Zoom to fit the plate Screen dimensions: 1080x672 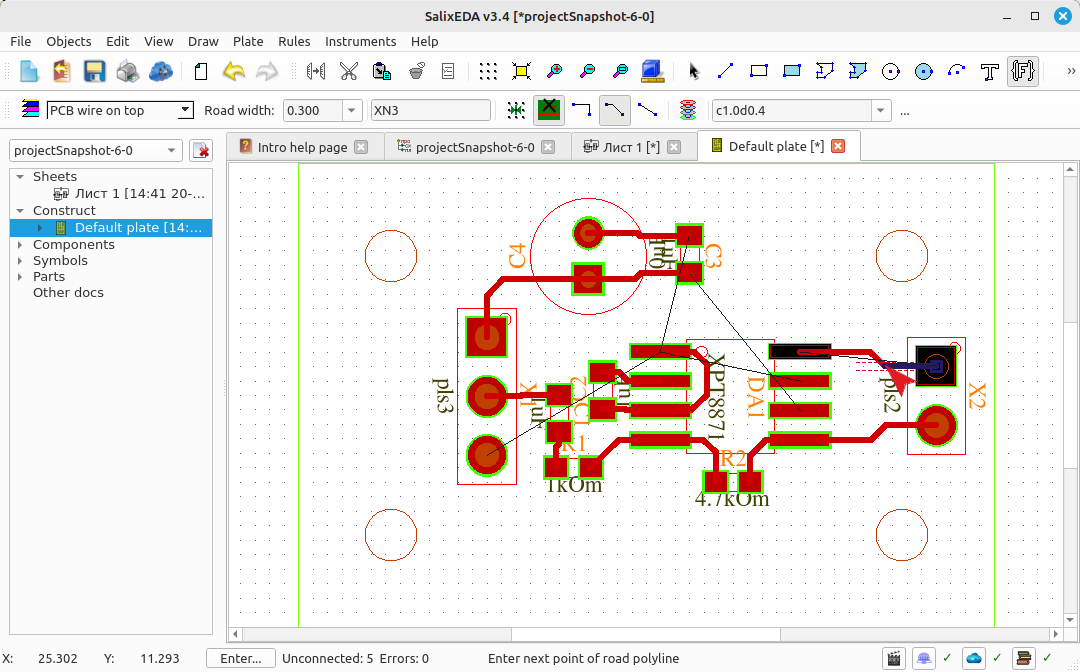(x=521, y=71)
